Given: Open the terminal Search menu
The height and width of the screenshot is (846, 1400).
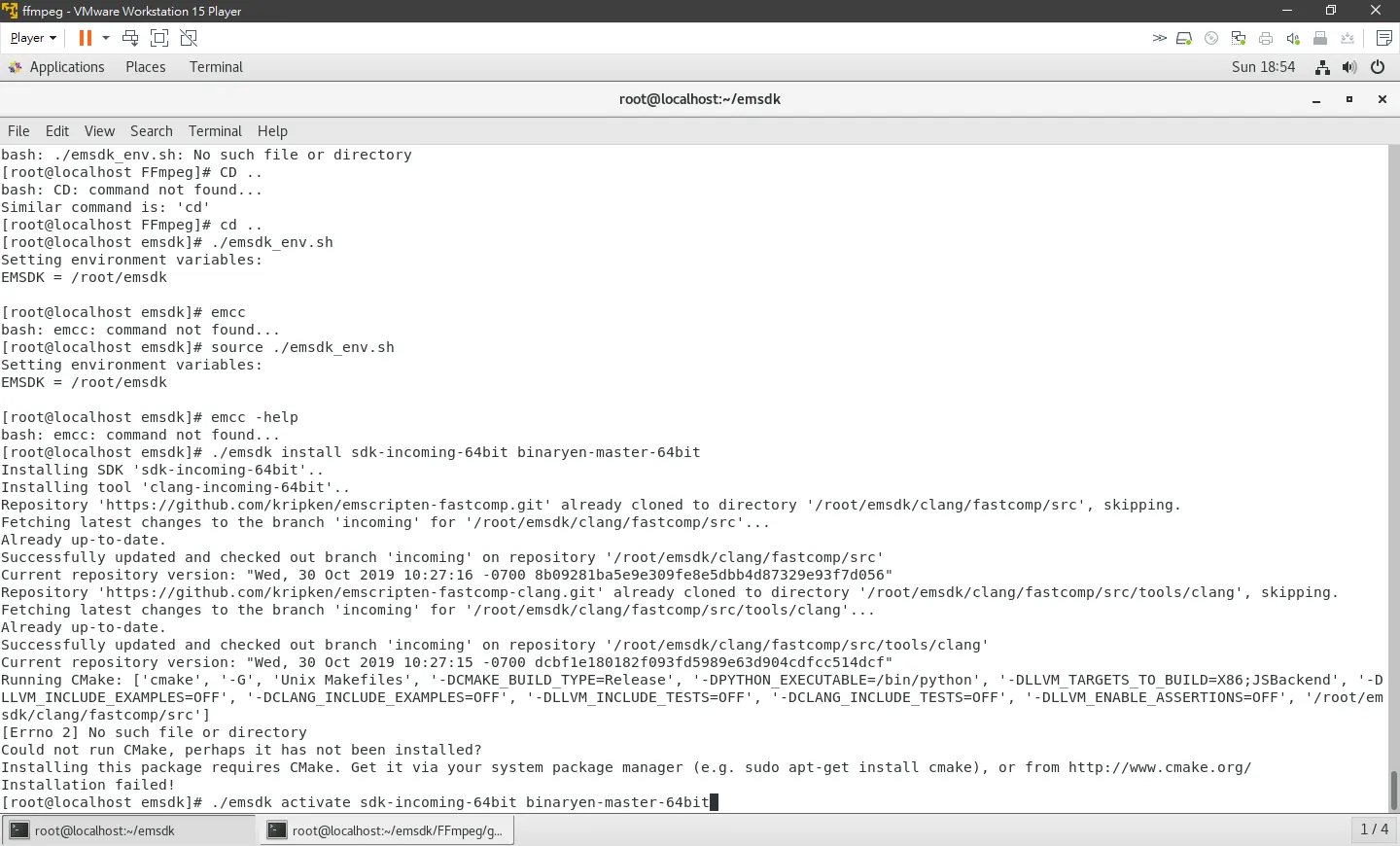Looking at the screenshot, I should (x=152, y=131).
